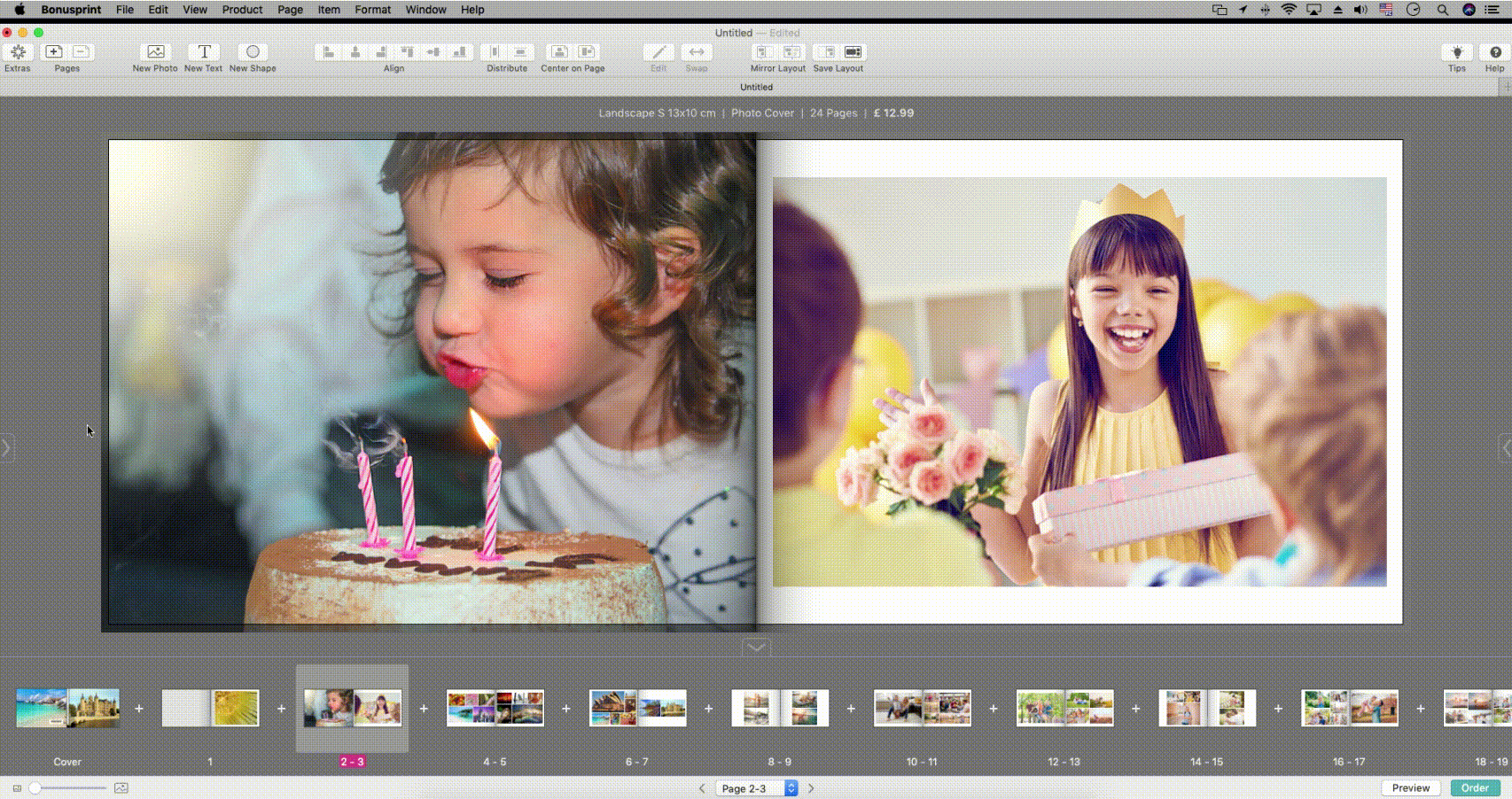1512x799 pixels.
Task: Go to previous page with left arrow
Action: 702,787
